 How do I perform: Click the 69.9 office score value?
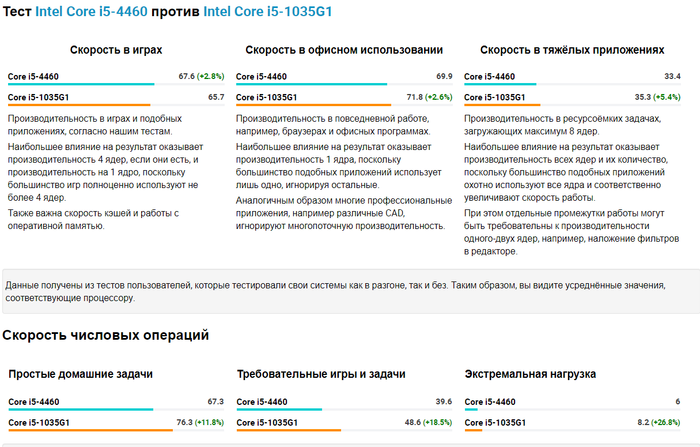[x=444, y=76]
